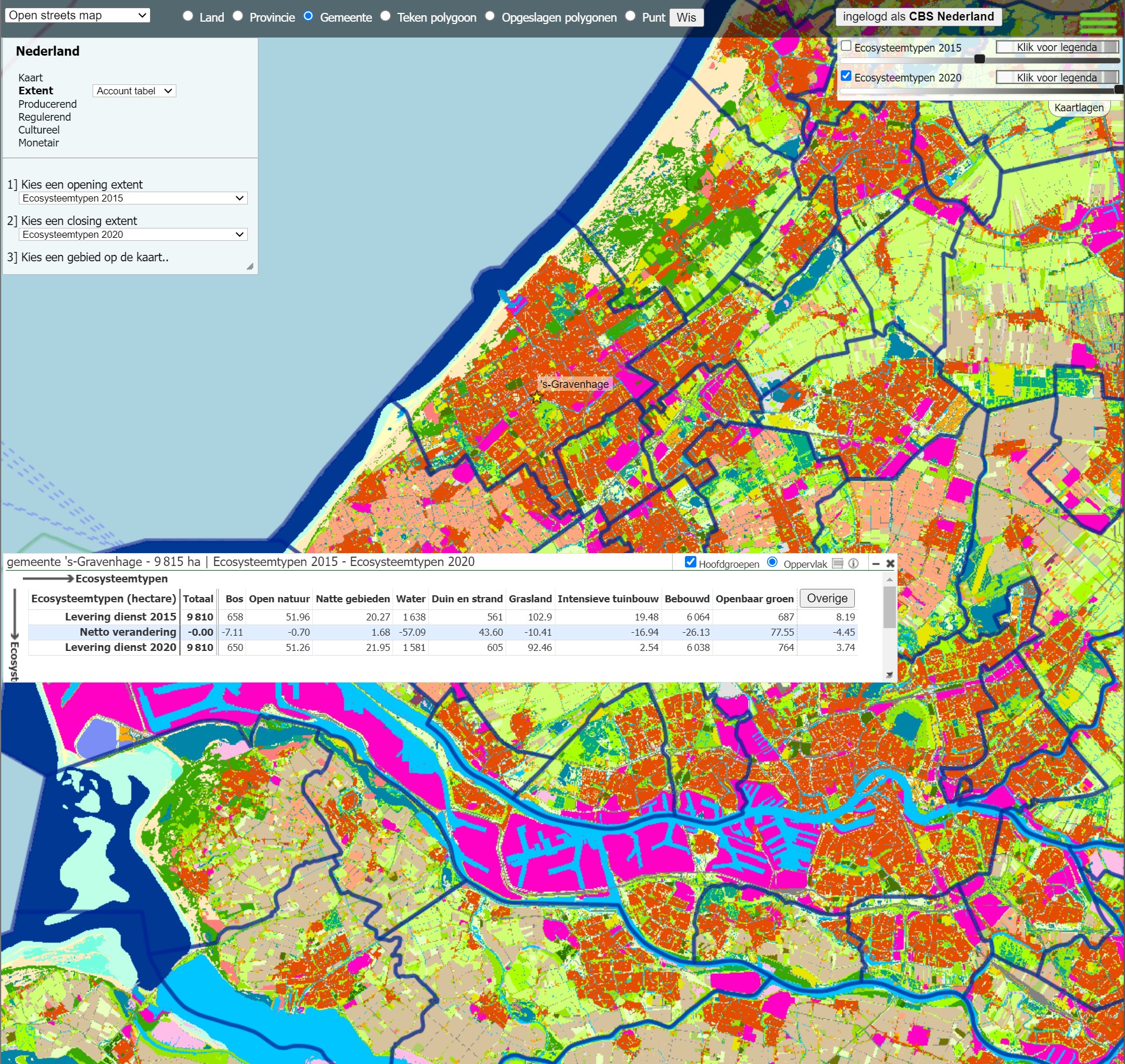
Task: Click the info icon in table header
Action: coord(854,564)
